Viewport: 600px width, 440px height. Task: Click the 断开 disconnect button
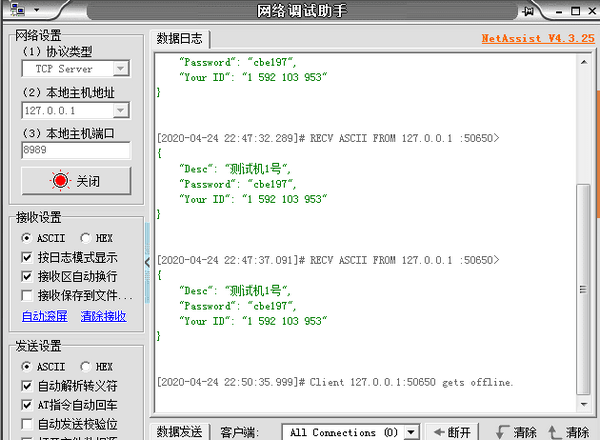pos(452,432)
